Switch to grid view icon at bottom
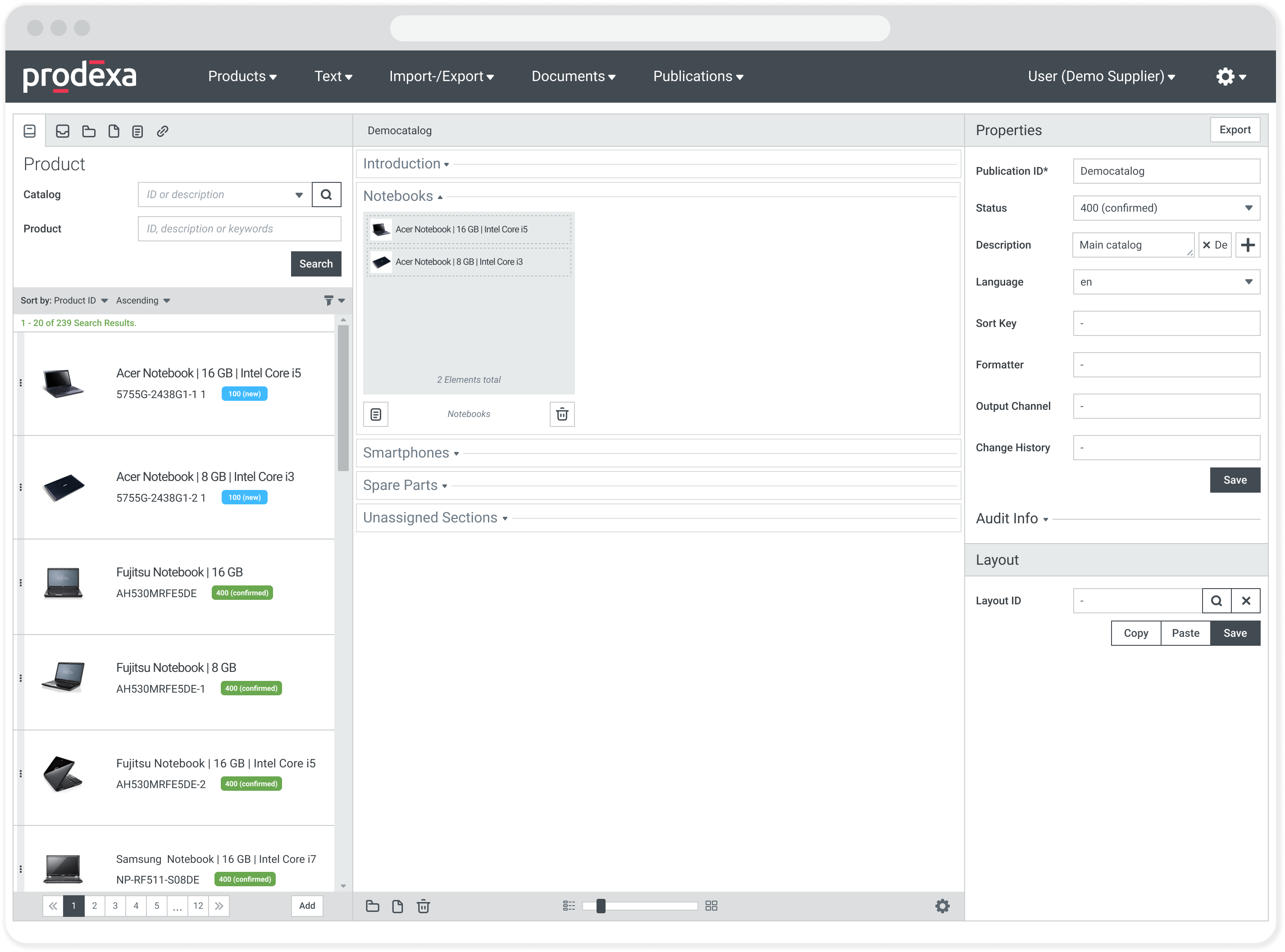Screen dimensions: 1285x952 (711, 906)
